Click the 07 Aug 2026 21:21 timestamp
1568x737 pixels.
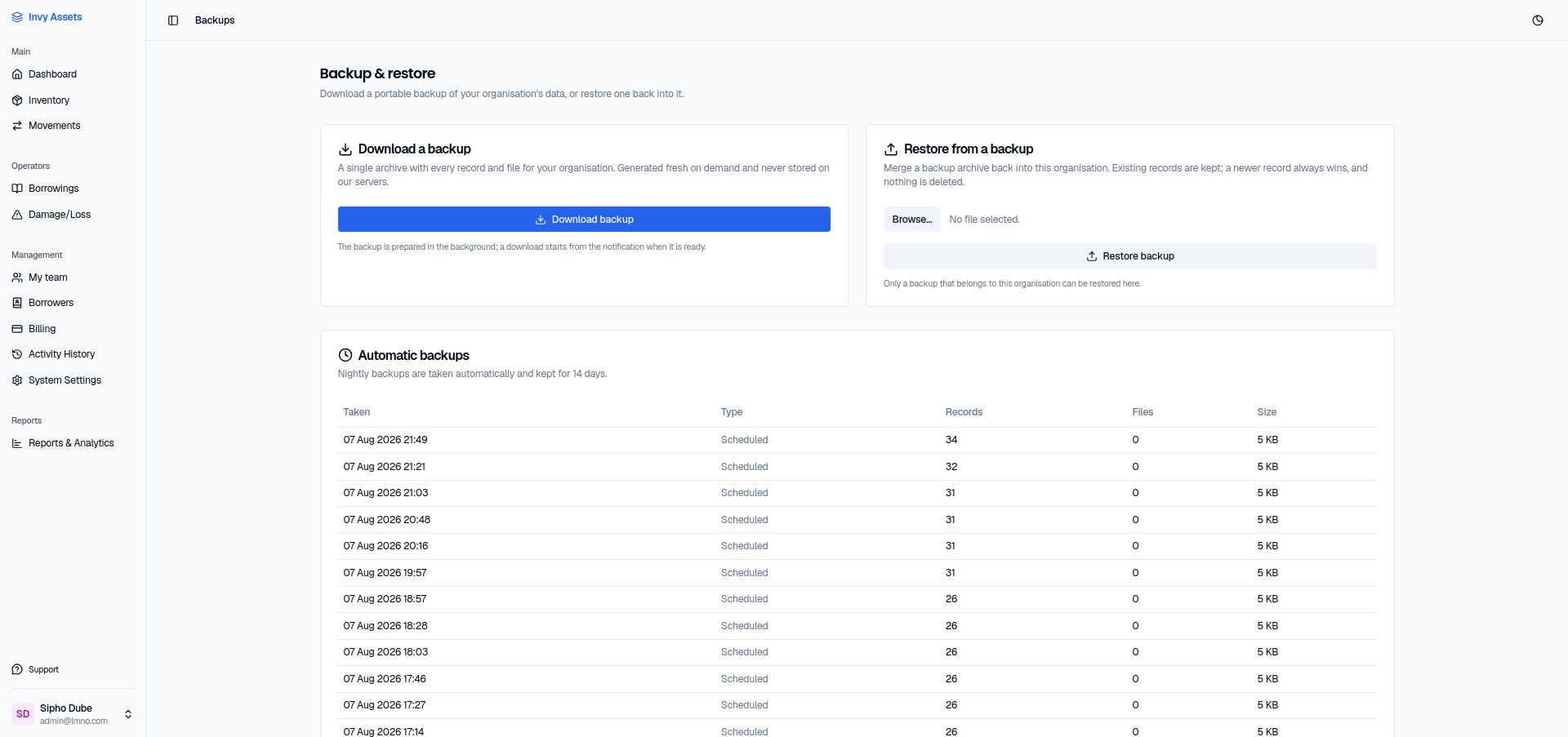coord(384,467)
